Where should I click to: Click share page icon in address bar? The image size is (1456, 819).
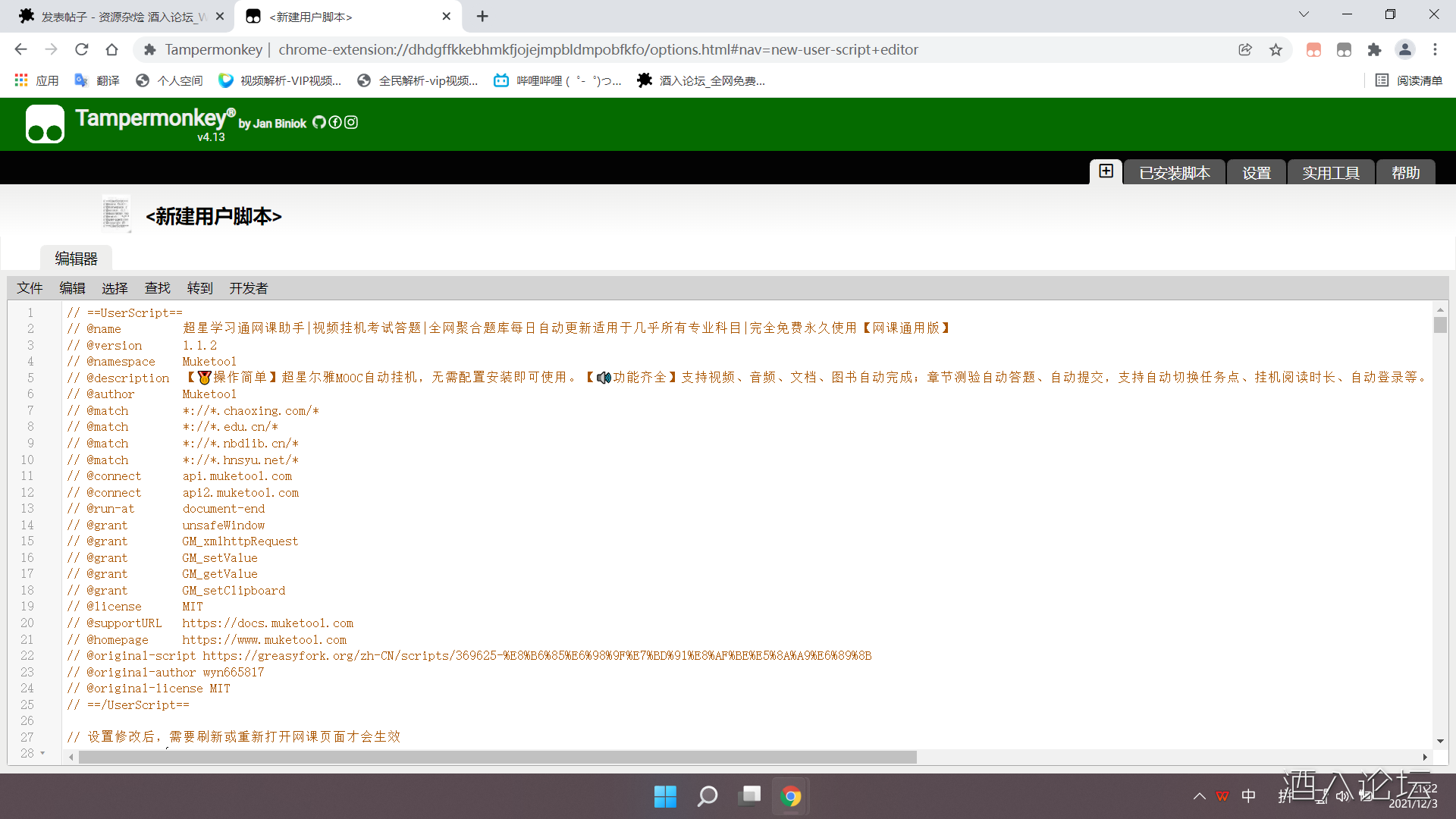coord(1245,50)
